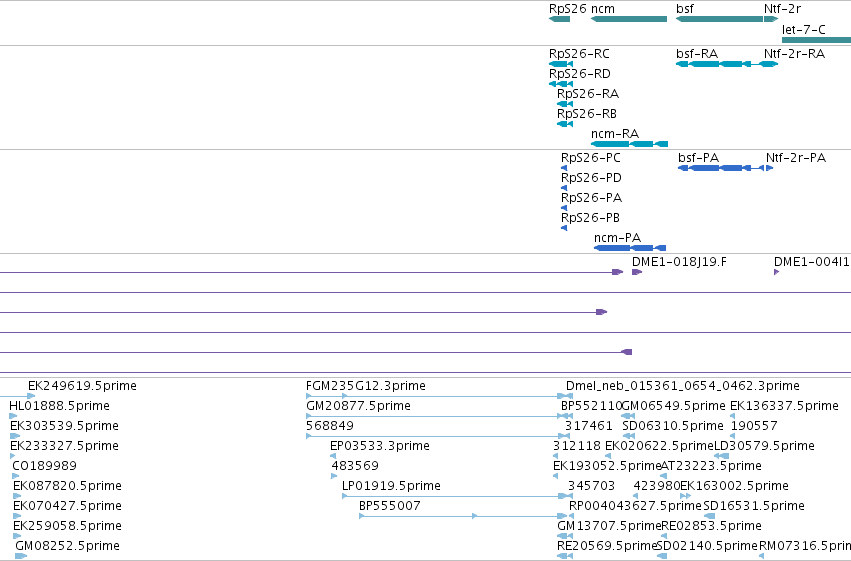Click the LD30579.5prime EST label
851x561 pixels.
coord(764,446)
